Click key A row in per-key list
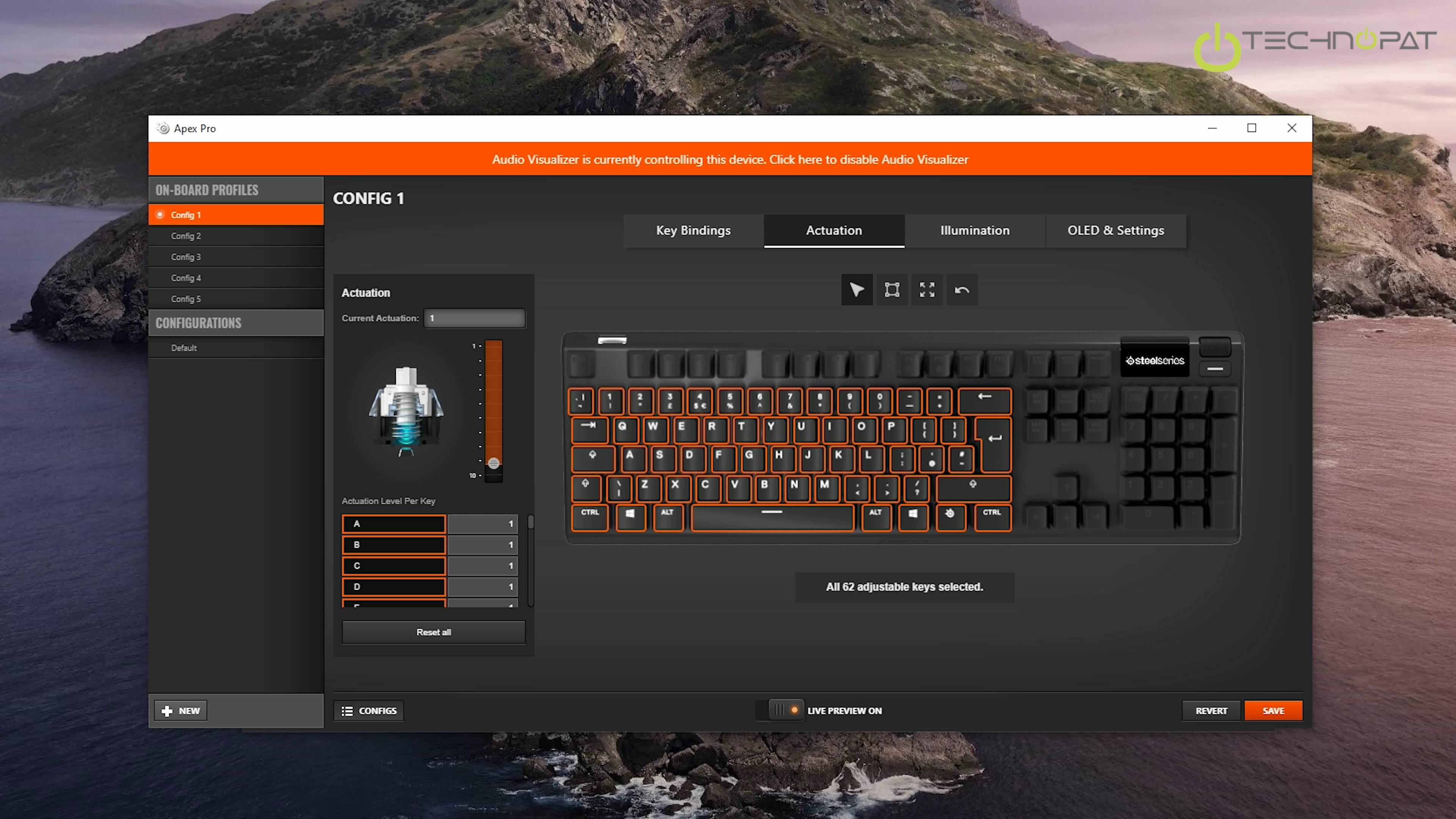This screenshot has width=1456, height=819. point(394,524)
